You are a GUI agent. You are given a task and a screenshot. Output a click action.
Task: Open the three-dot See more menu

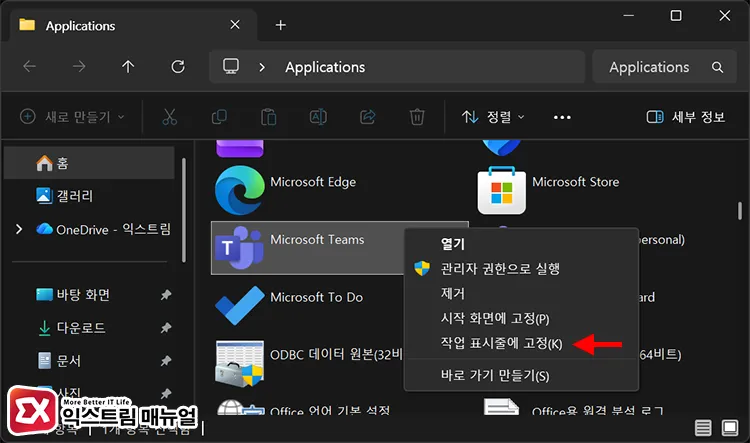[x=562, y=117]
